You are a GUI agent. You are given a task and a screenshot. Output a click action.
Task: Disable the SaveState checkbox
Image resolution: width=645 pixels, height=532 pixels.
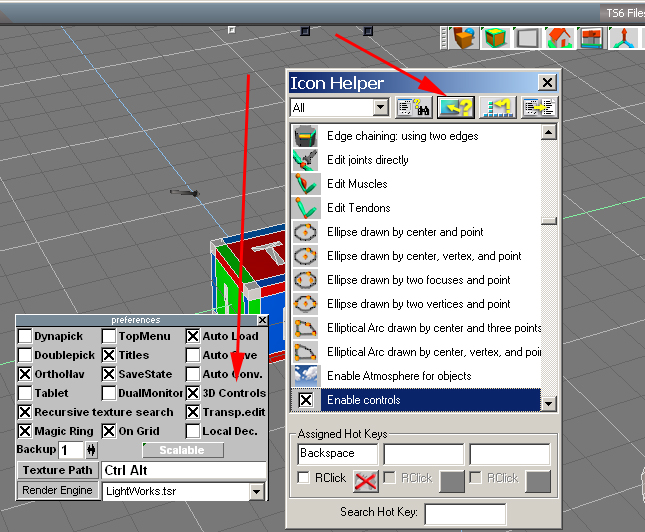pyautogui.click(x=109, y=374)
